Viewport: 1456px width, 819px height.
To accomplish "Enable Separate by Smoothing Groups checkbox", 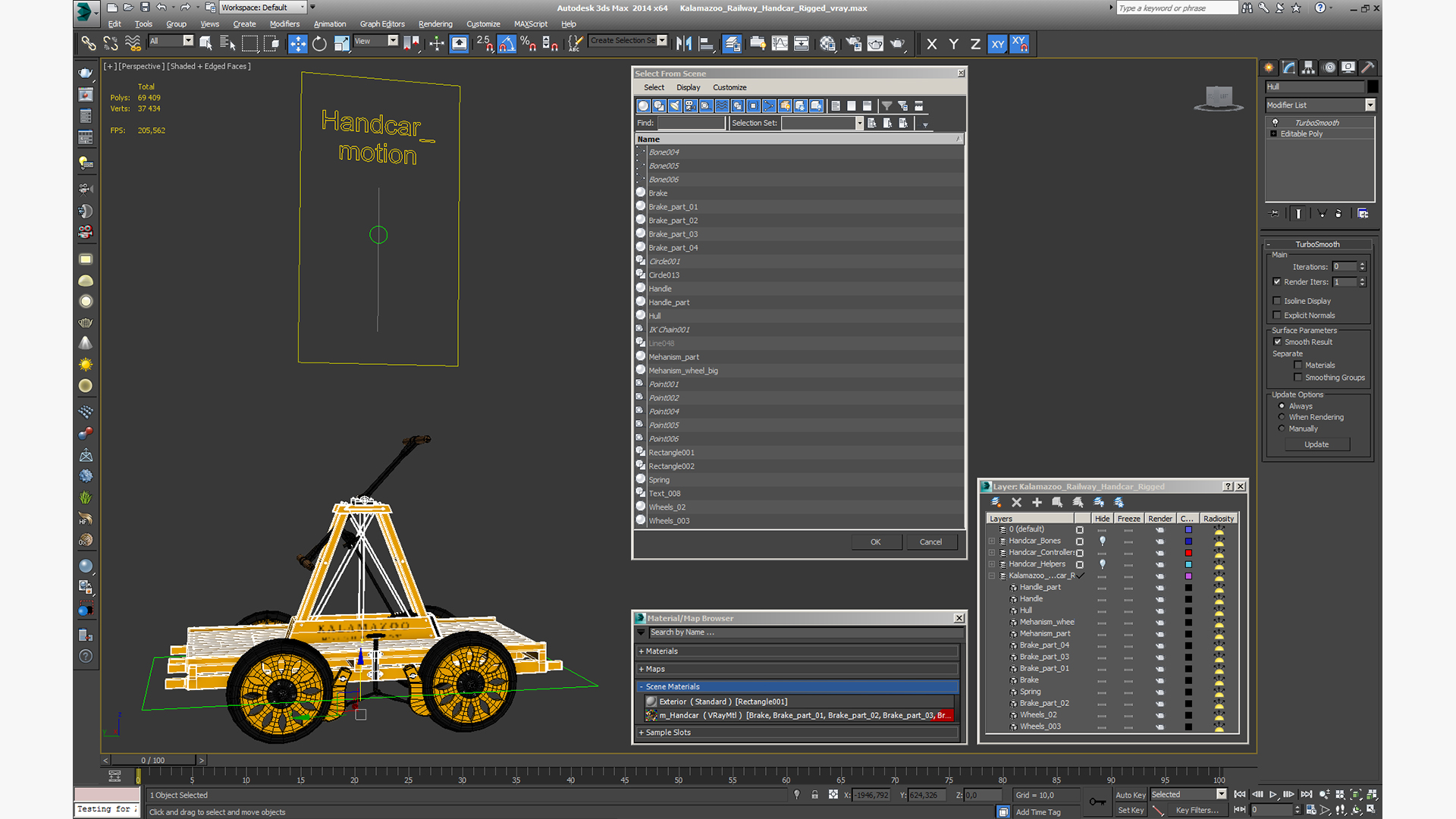I will [x=1298, y=378].
